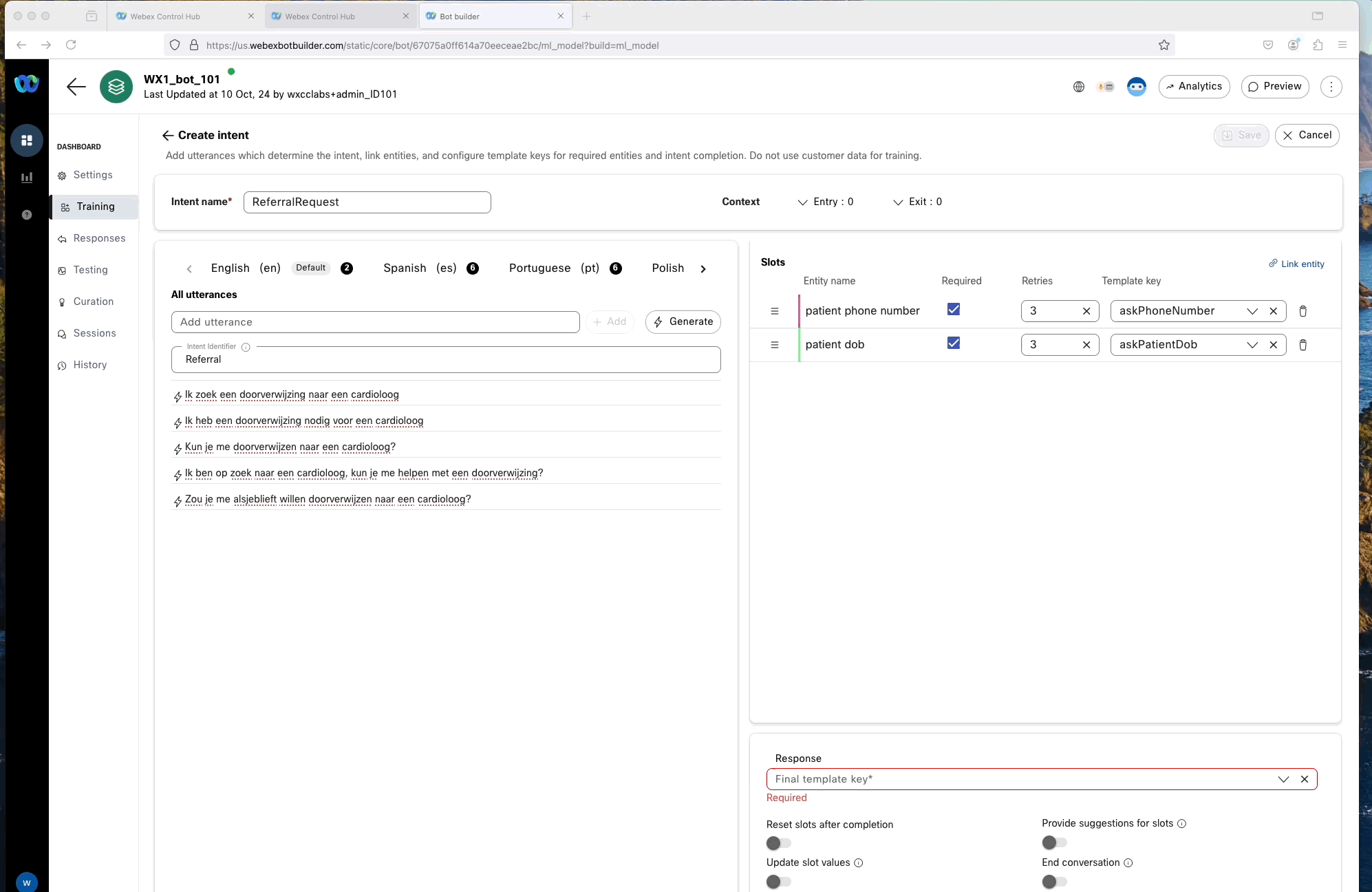Open Responses in the sidebar menu
The width and height of the screenshot is (1372, 892).
(x=99, y=238)
